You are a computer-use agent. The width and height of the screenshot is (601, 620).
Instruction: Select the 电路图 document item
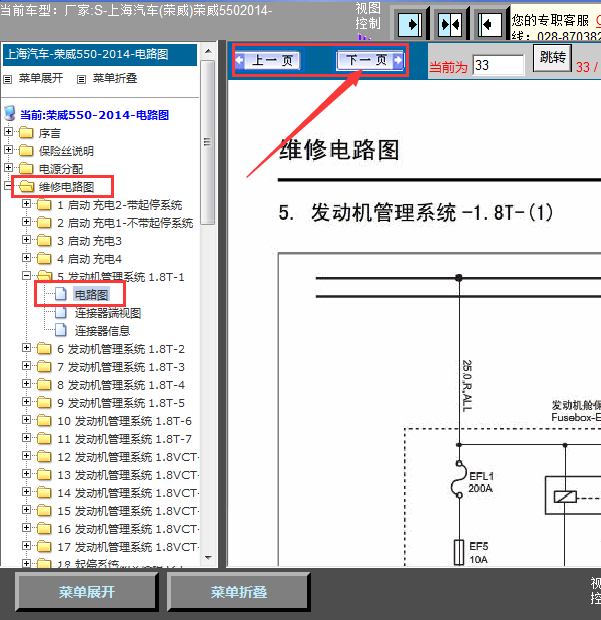pos(91,295)
